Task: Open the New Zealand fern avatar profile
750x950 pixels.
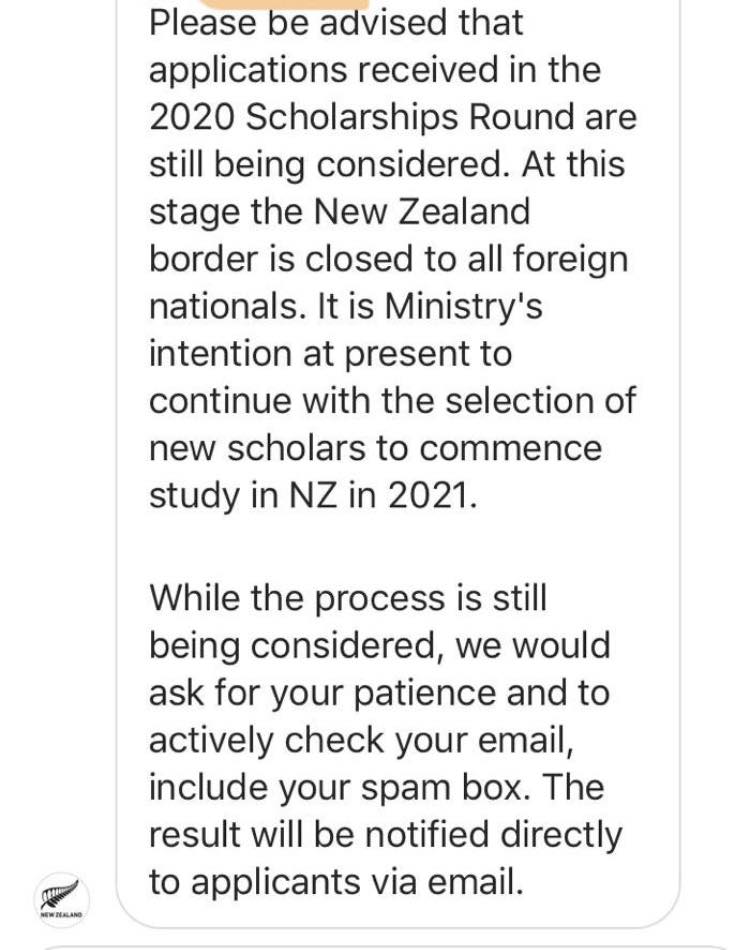Action: (61, 900)
